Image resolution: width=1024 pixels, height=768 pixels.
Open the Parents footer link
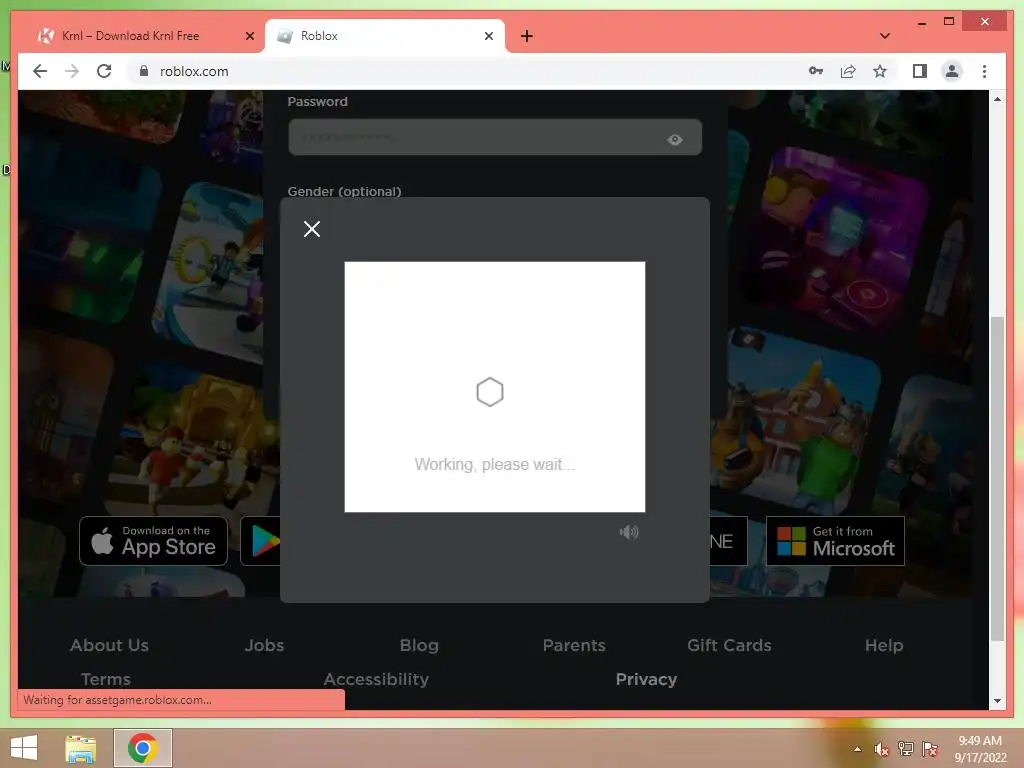574,645
